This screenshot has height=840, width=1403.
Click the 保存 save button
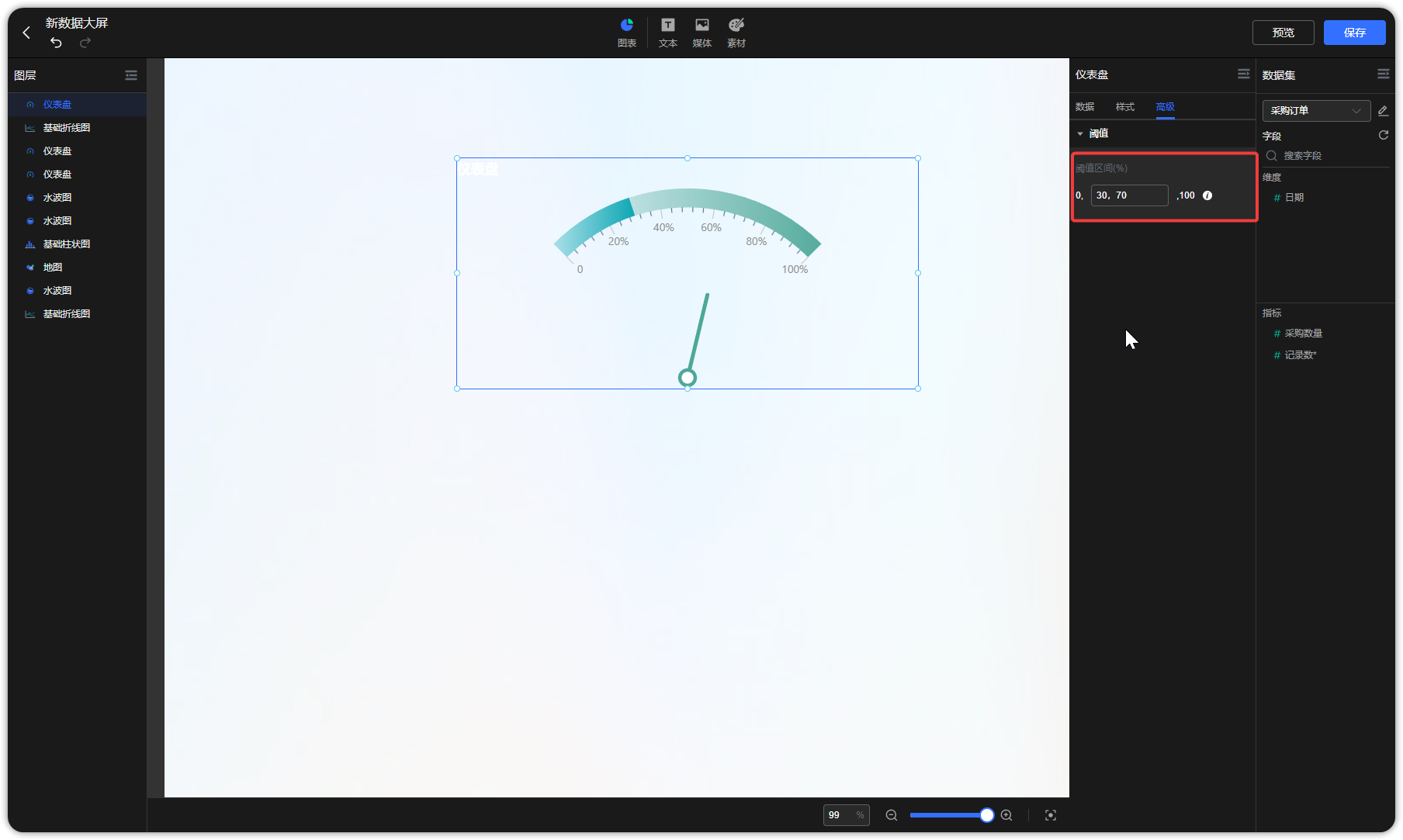click(x=1355, y=33)
